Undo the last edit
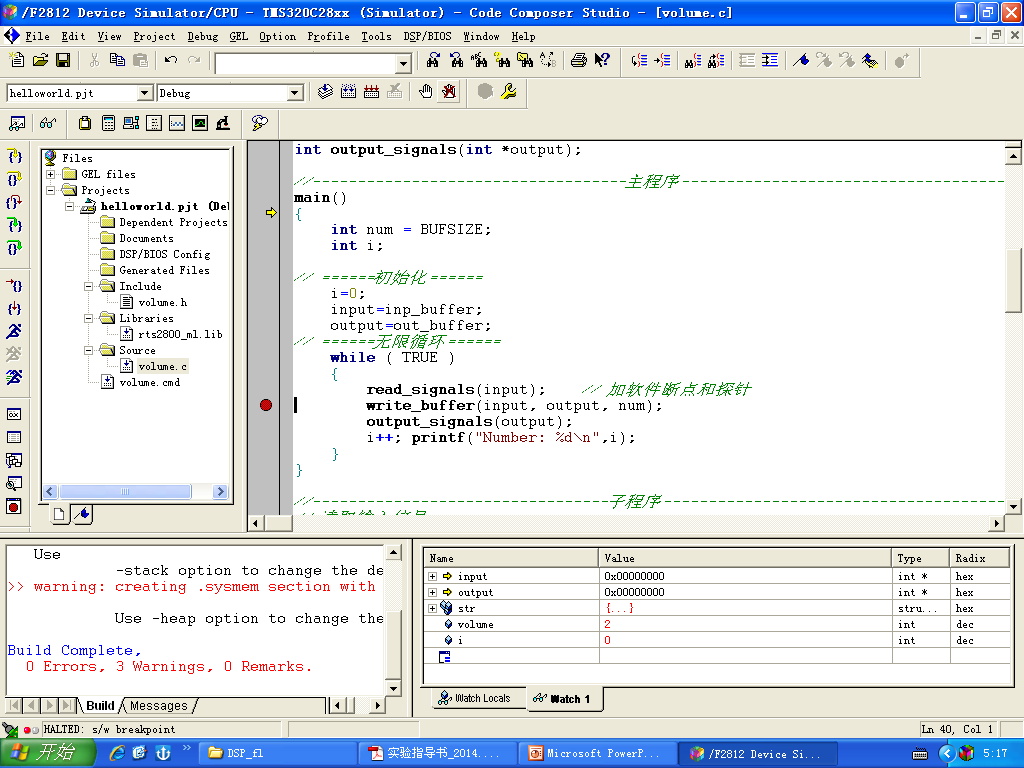The height and width of the screenshot is (768, 1024). (171, 61)
